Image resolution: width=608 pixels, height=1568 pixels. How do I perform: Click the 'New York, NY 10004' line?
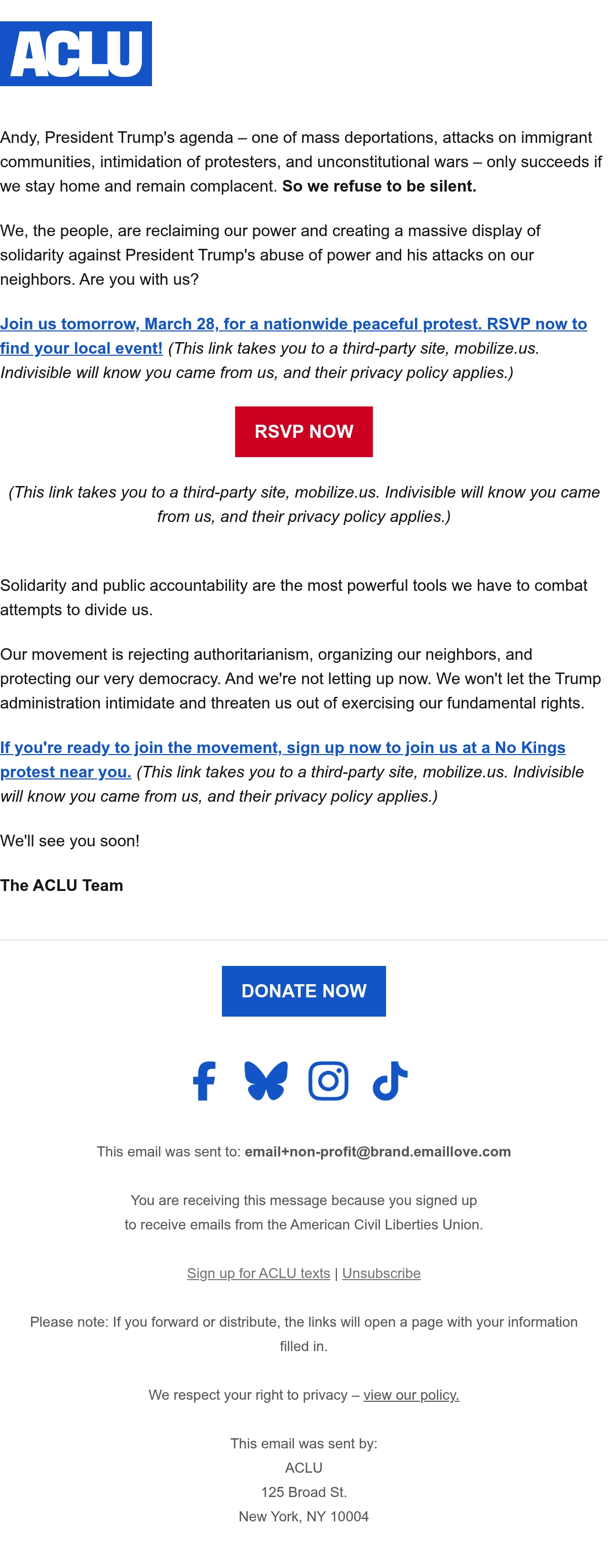(303, 1517)
